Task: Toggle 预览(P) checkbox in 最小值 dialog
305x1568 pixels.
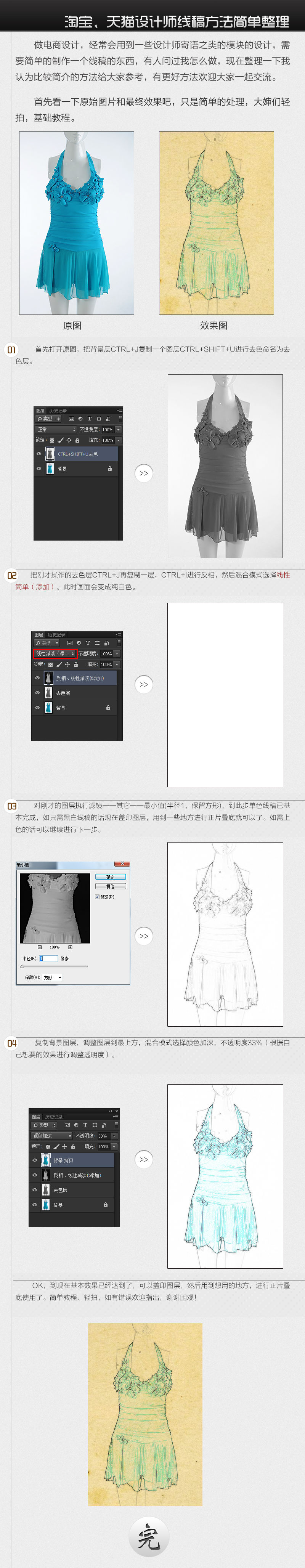Action: [x=97, y=897]
